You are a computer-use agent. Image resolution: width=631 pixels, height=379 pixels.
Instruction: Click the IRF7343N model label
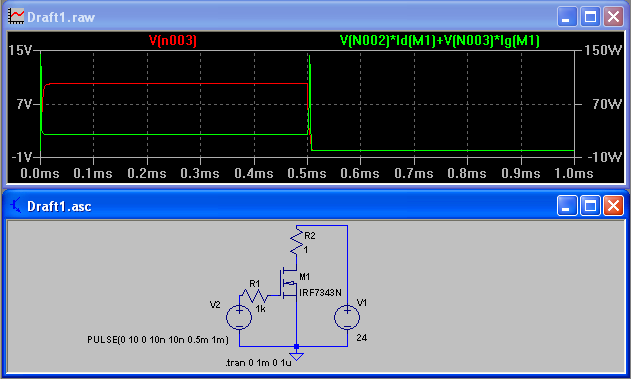tap(320, 292)
